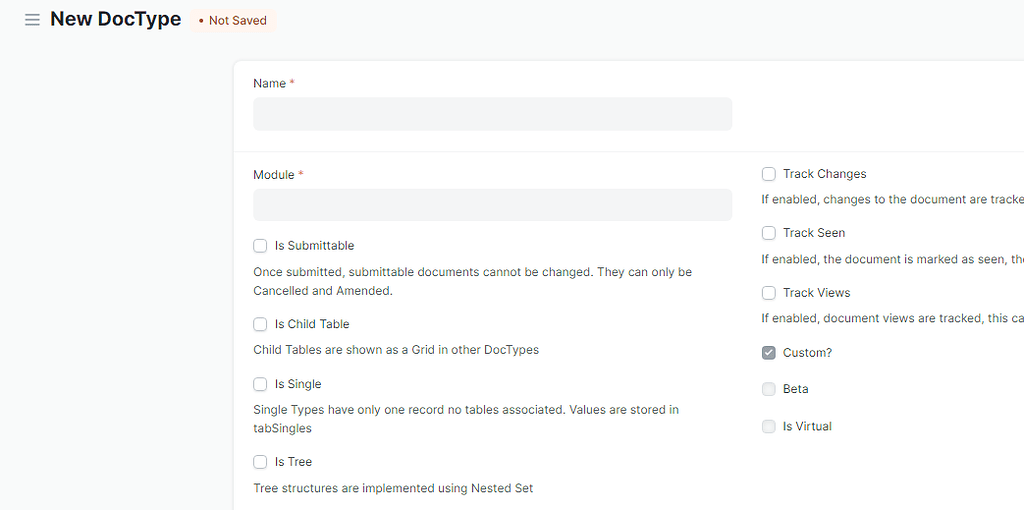Enable the Is Submittable checkbox

pyautogui.click(x=260, y=246)
